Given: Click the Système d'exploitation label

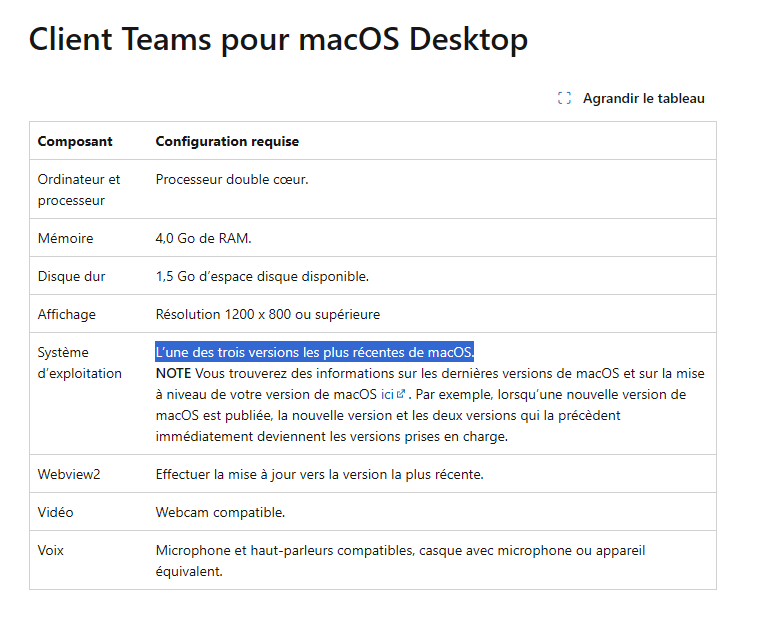Looking at the screenshot, I should click(x=80, y=363).
